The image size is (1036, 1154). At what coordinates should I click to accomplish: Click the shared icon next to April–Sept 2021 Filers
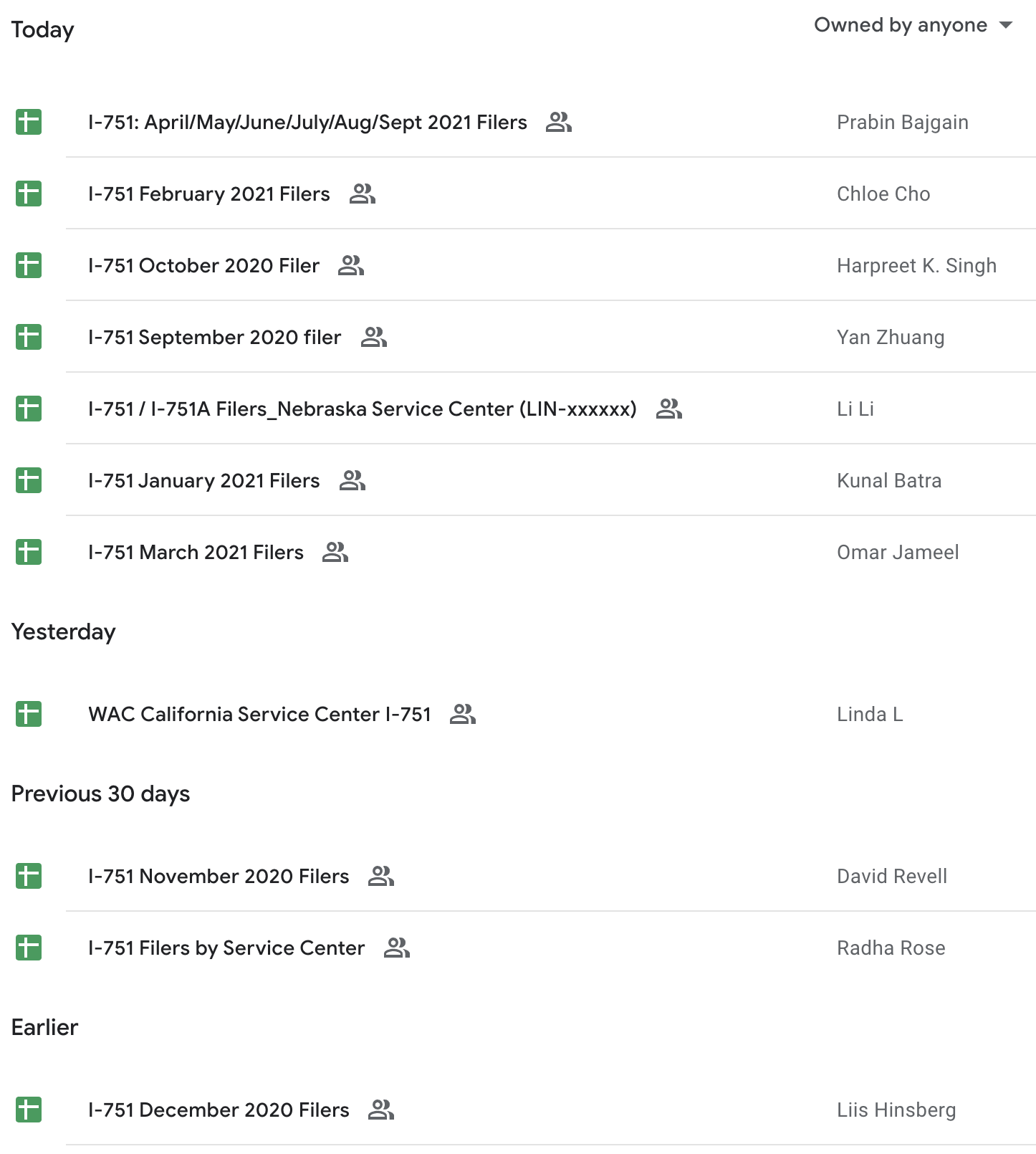point(559,122)
